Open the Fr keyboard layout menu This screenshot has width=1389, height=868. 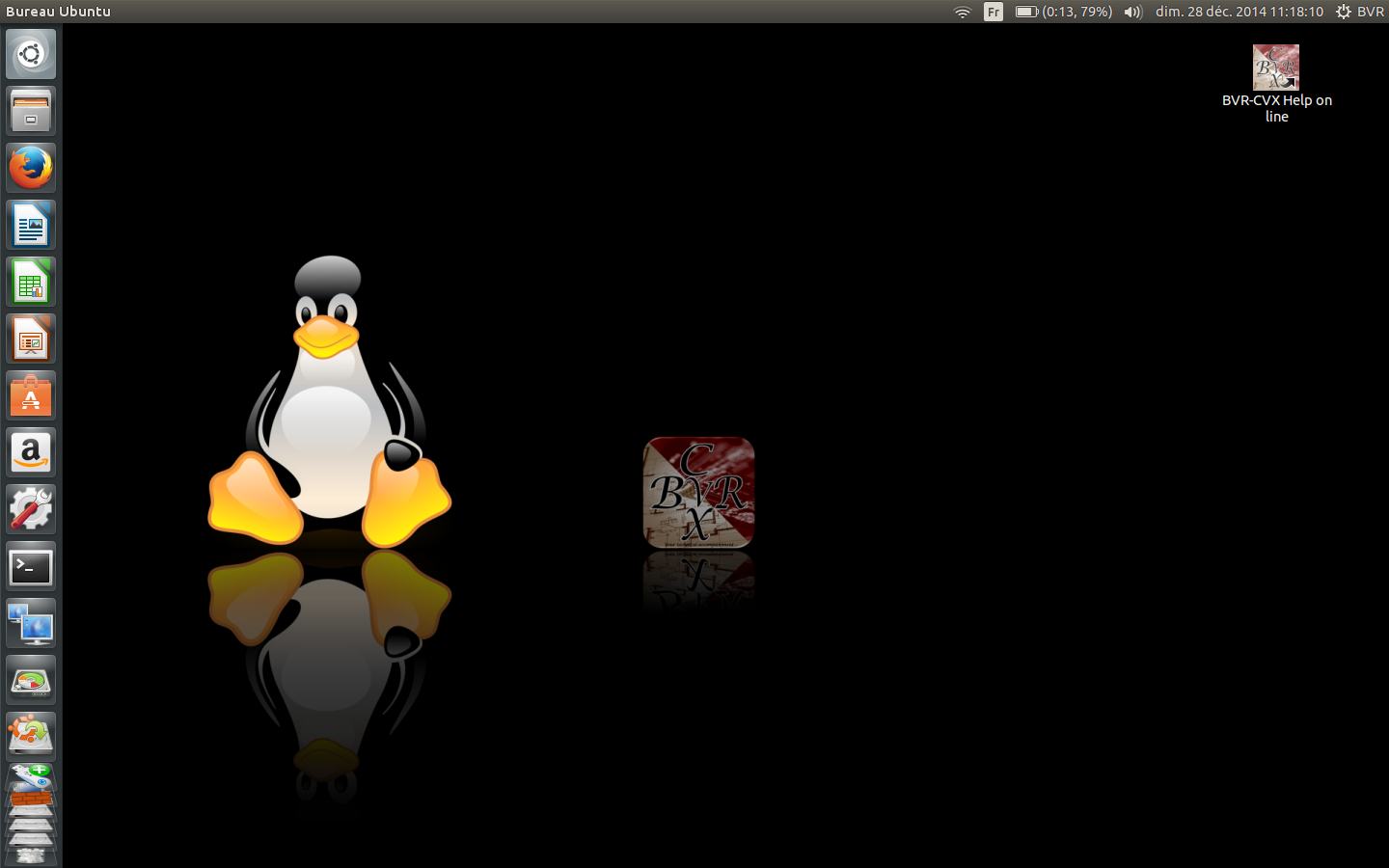[x=993, y=12]
